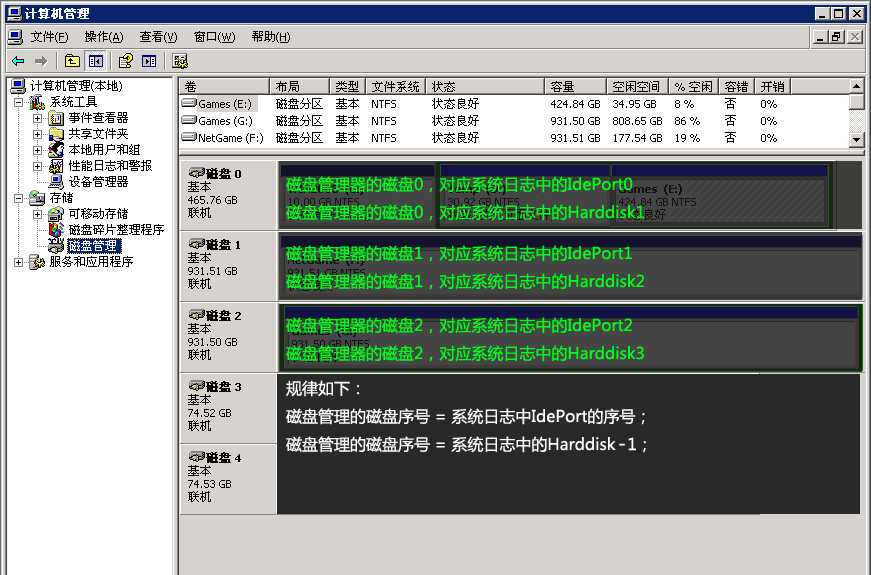The width and height of the screenshot is (871, 575).
Task: Select 磁盘管理 tree item
Action: 94,246
